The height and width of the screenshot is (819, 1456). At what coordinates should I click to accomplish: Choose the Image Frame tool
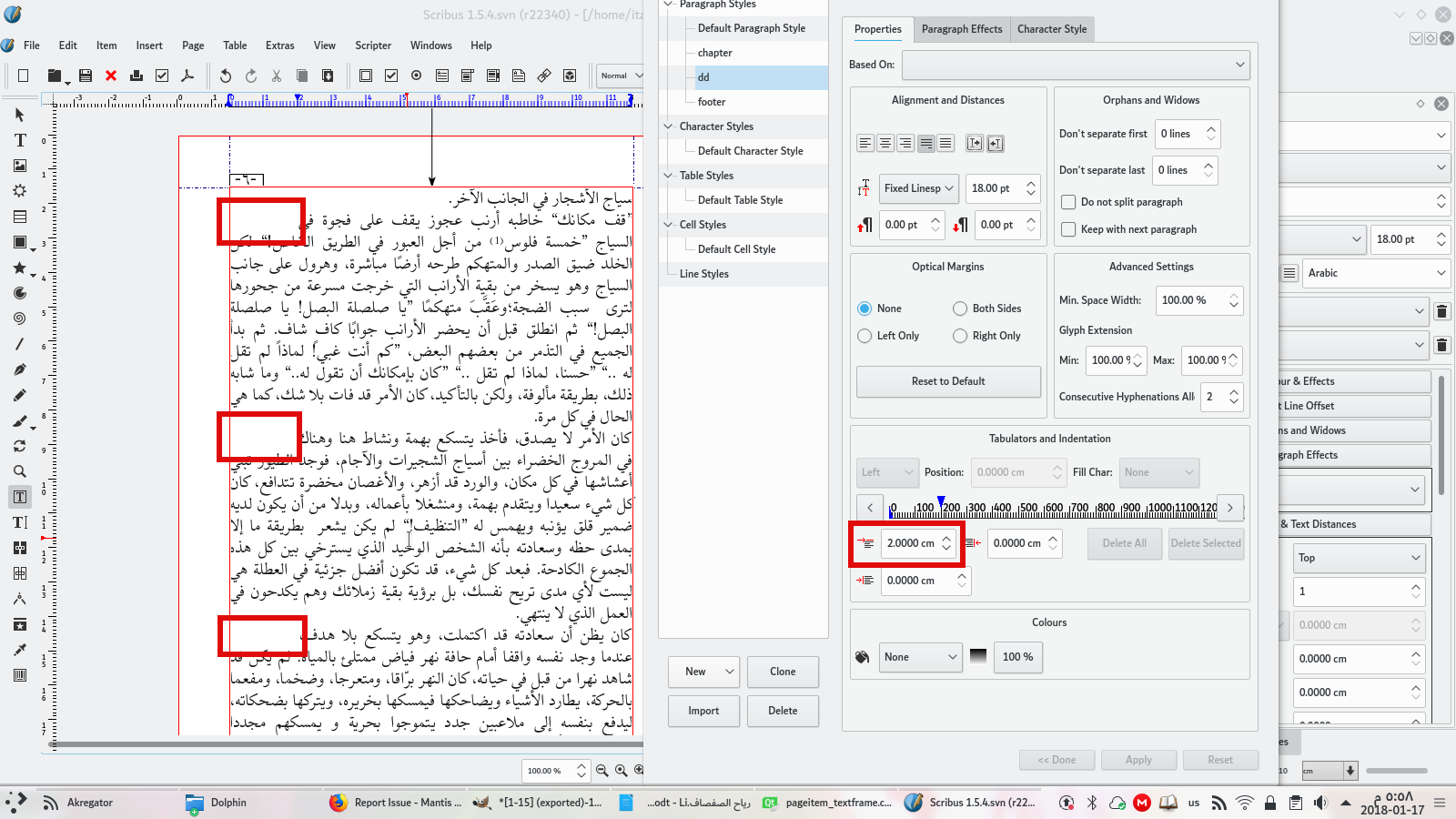20,166
